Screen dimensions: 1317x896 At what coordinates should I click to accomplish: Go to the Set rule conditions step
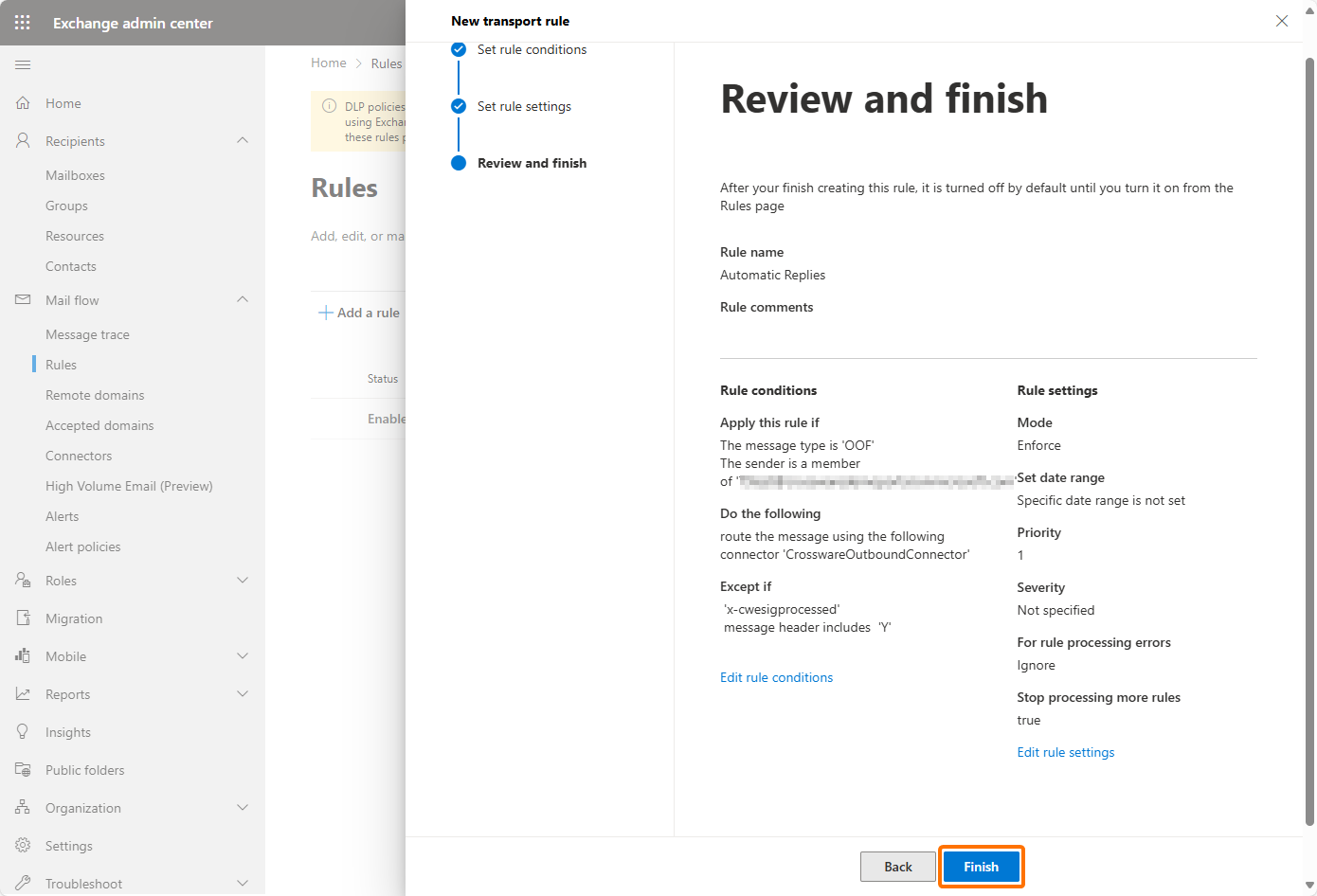532,49
